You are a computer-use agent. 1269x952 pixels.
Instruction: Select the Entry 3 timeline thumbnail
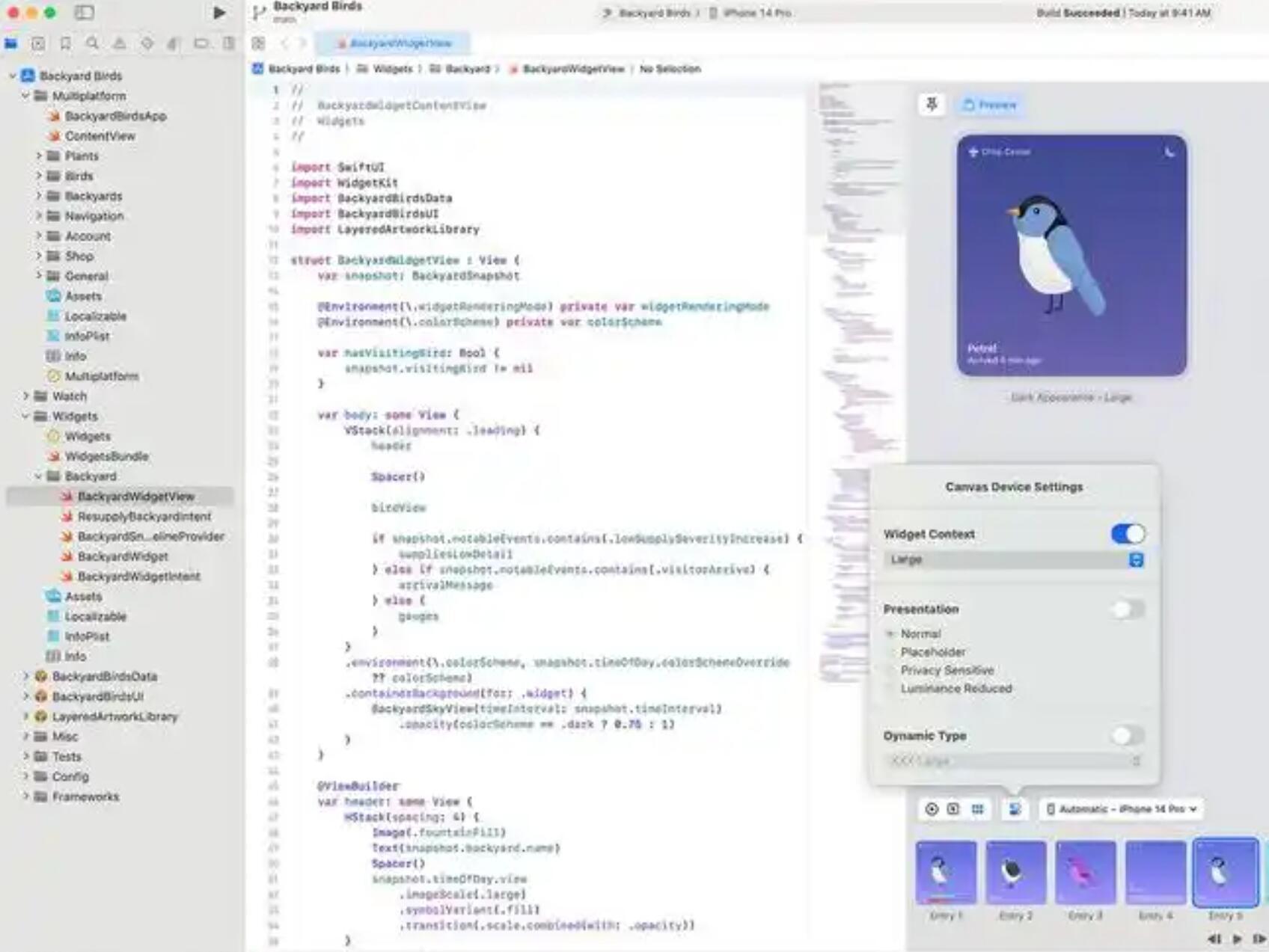[x=1086, y=873]
